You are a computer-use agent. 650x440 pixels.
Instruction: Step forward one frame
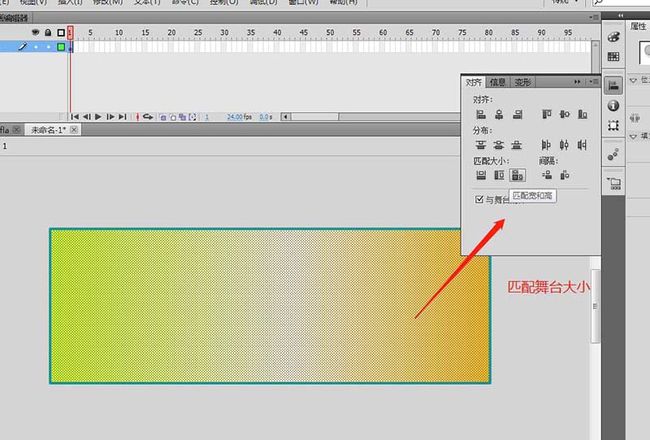point(110,117)
